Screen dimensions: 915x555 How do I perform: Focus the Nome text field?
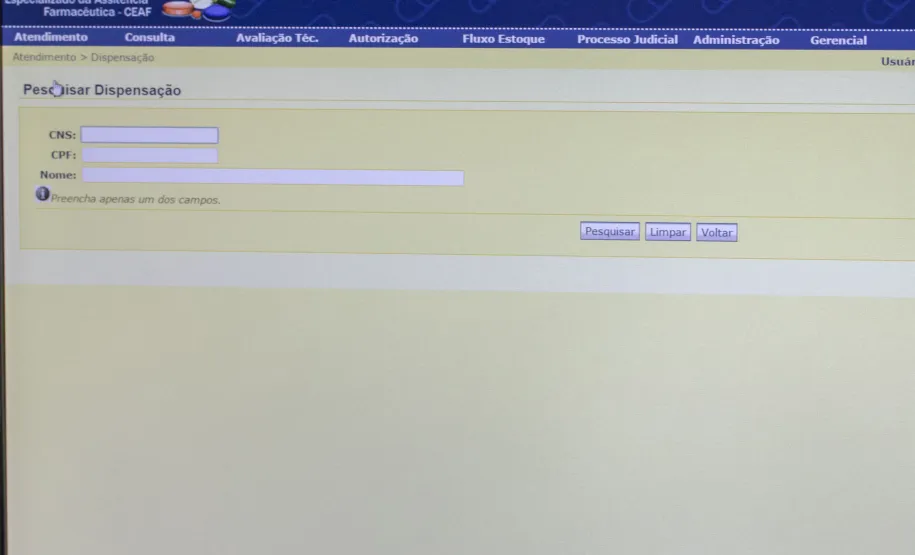tap(273, 176)
